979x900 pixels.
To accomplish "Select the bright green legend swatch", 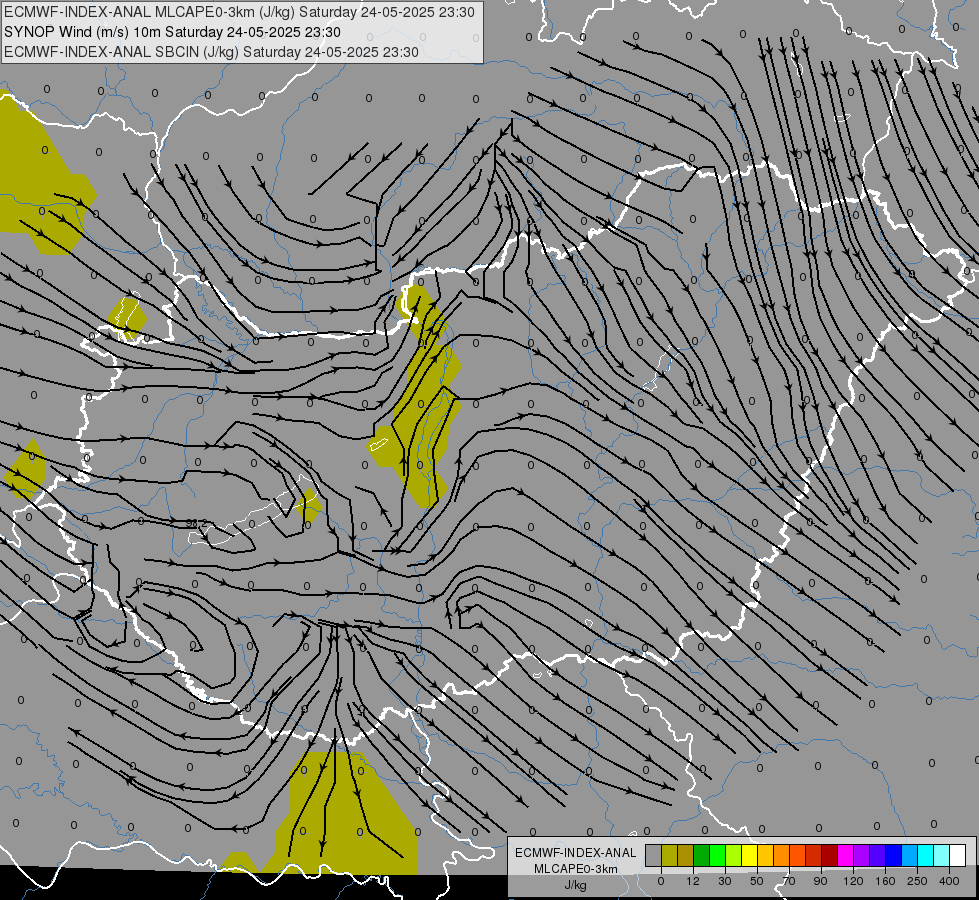I will pos(717,856).
